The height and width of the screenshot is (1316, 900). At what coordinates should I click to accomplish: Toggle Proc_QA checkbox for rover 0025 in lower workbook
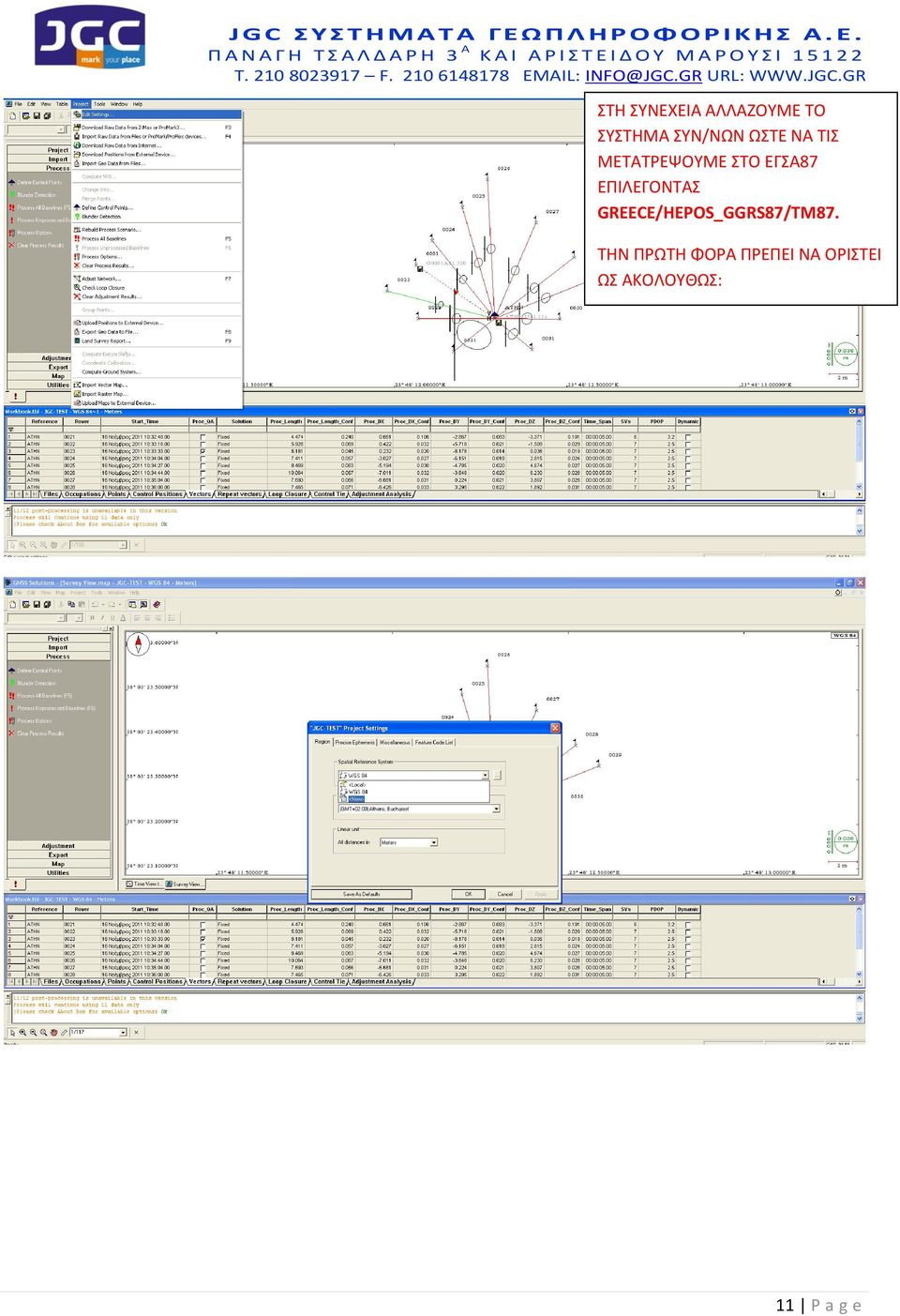(x=202, y=953)
